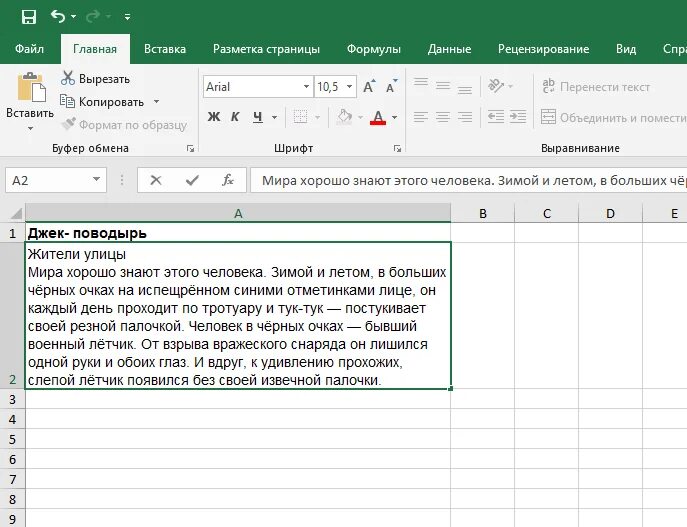The height and width of the screenshot is (527, 687).
Task: Open the font color palette dropdown
Action: 394,117
